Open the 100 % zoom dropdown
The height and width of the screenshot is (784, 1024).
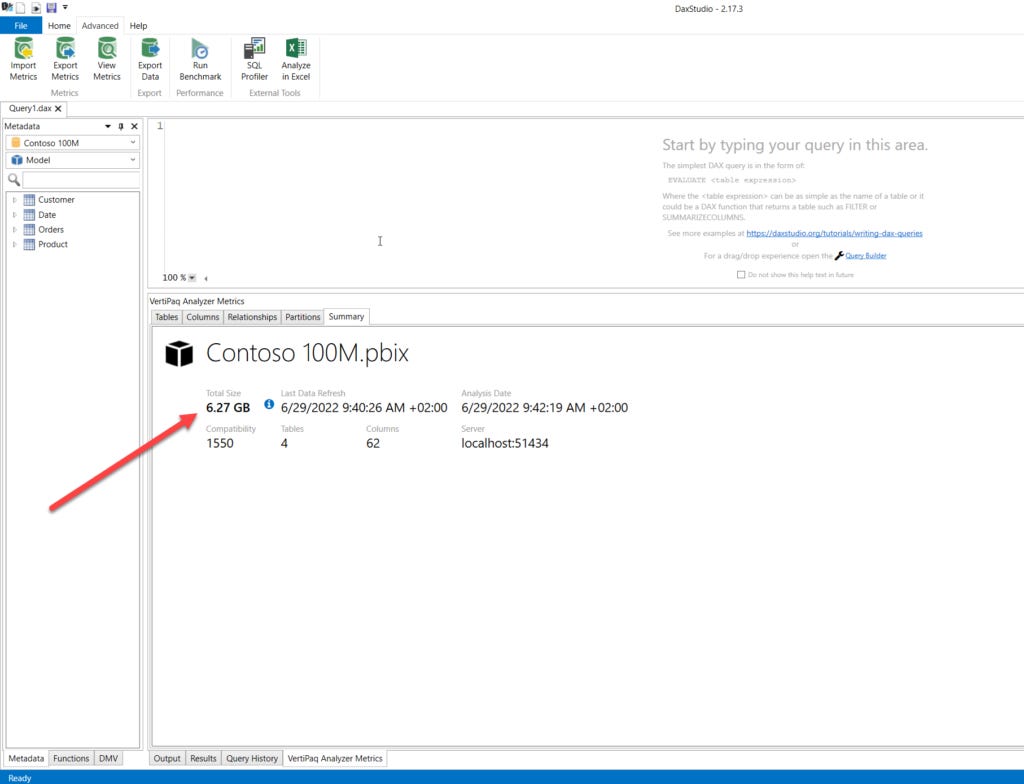[192, 278]
